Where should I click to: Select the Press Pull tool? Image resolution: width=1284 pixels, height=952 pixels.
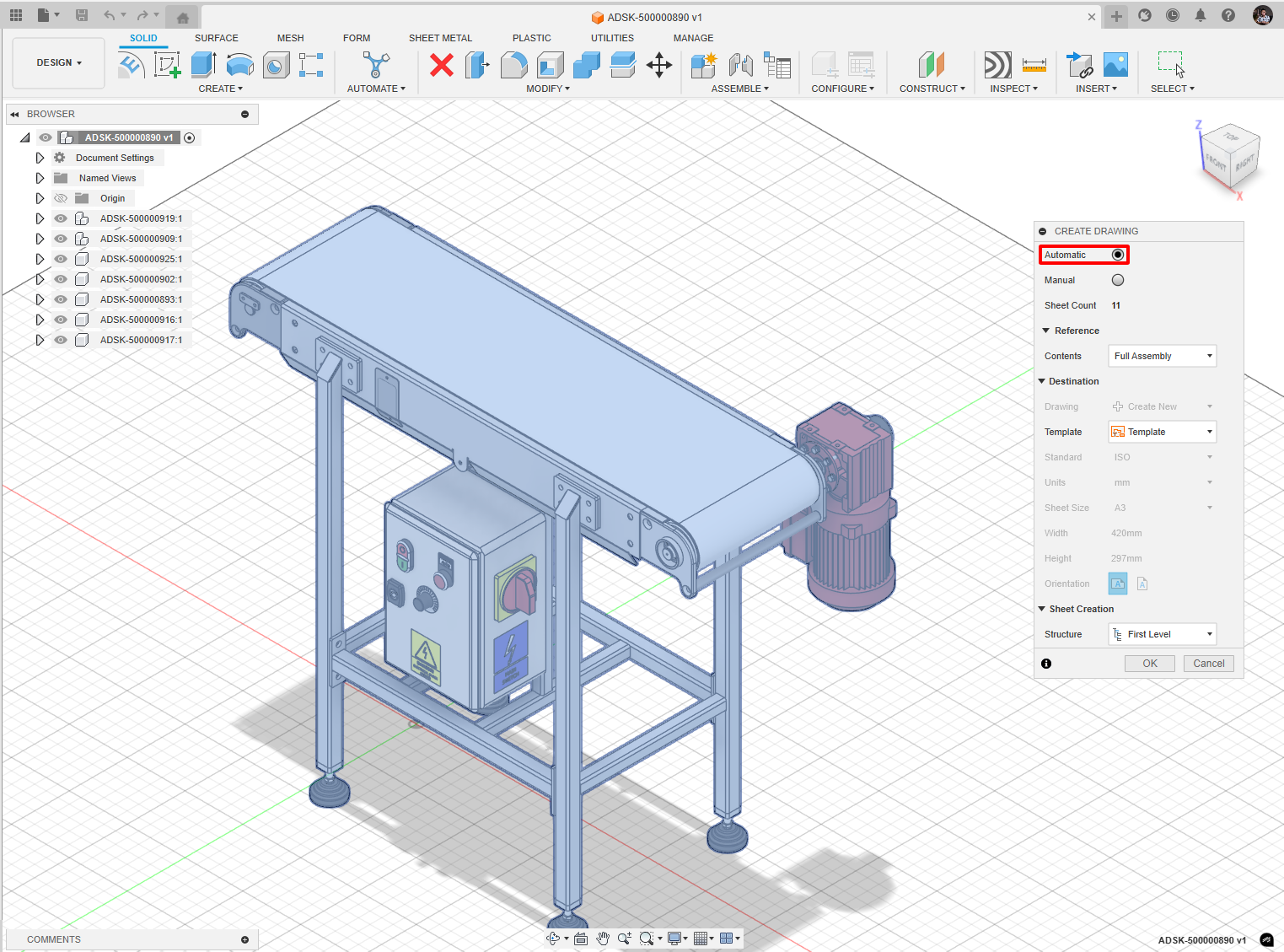[x=477, y=65]
